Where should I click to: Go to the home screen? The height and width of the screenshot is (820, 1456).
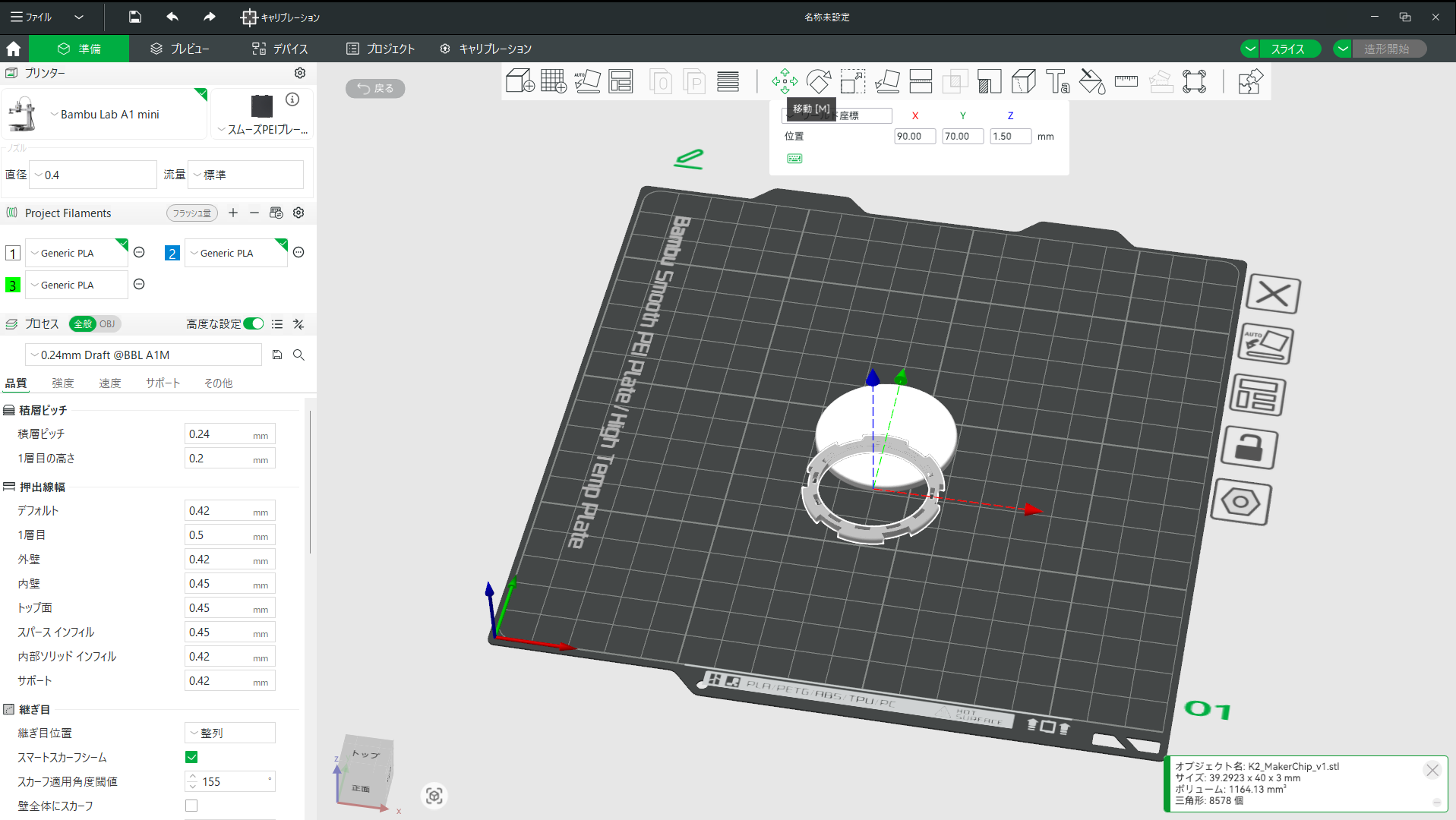(x=14, y=49)
